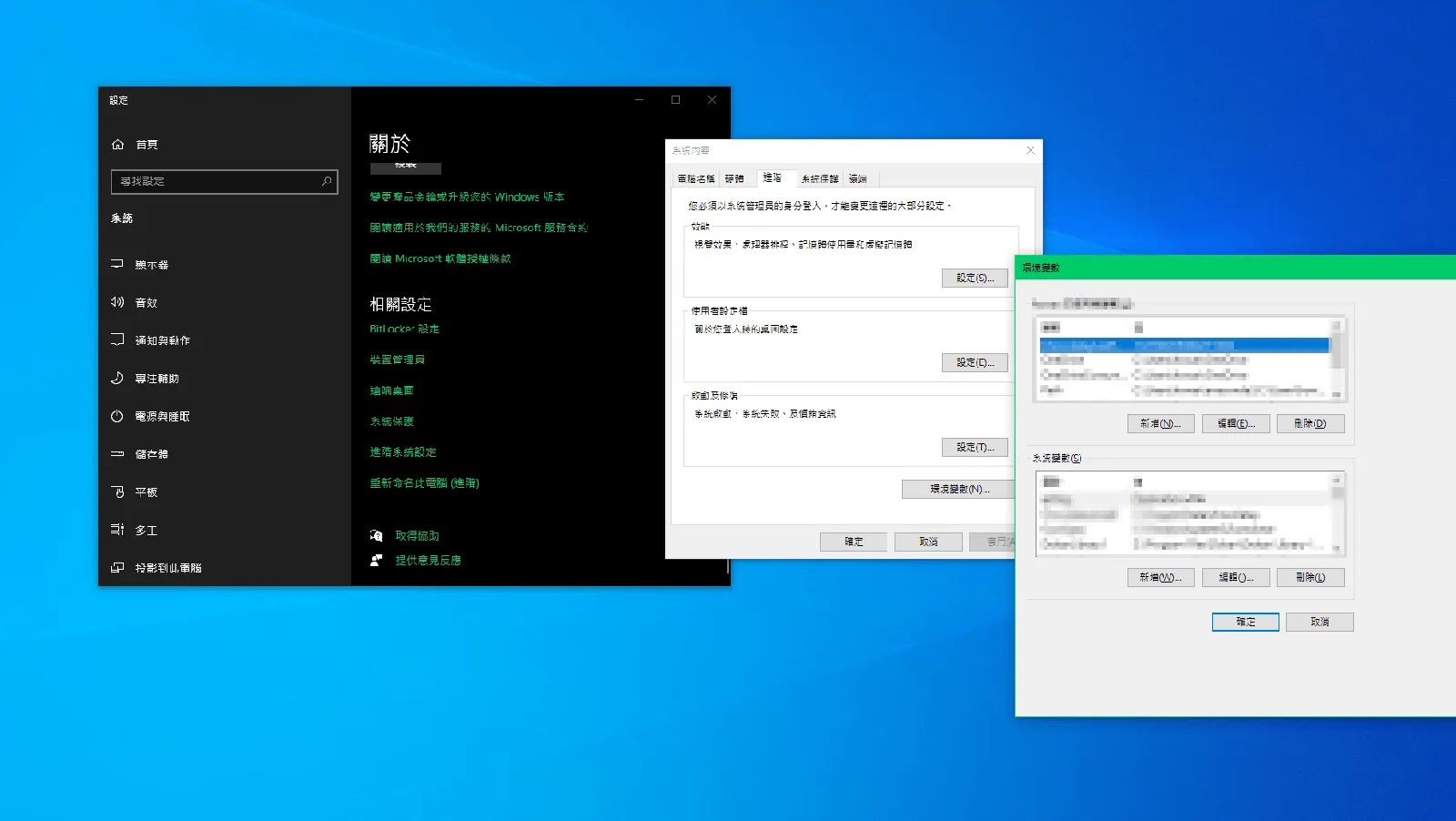This screenshot has width=1456, height=821.
Task: Click the Home (首頁) icon in Settings
Action: coord(117,145)
